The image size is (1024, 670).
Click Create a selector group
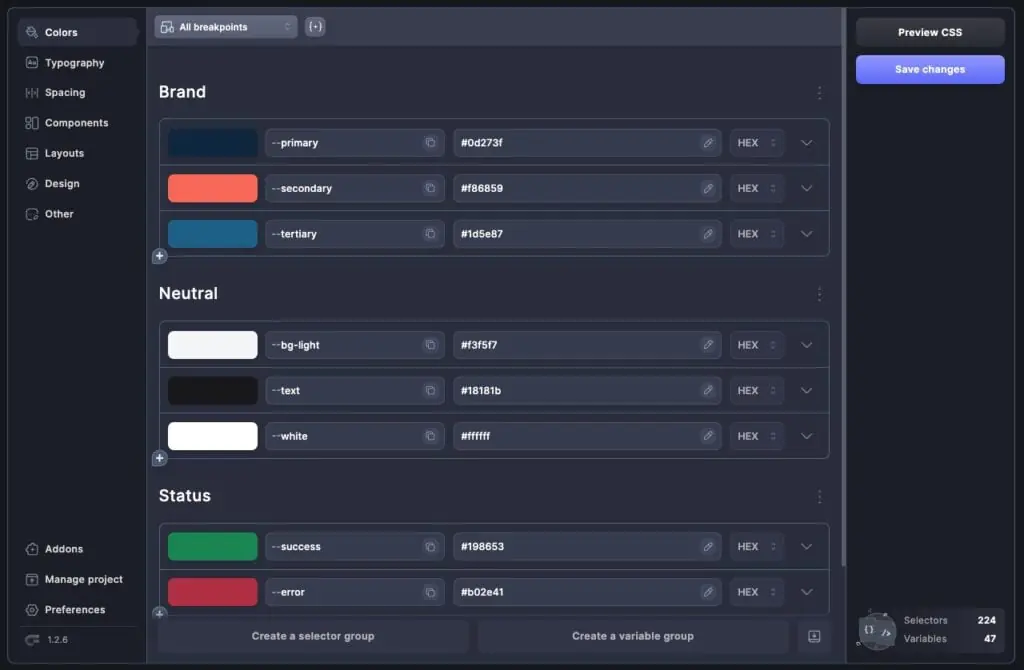click(x=313, y=636)
